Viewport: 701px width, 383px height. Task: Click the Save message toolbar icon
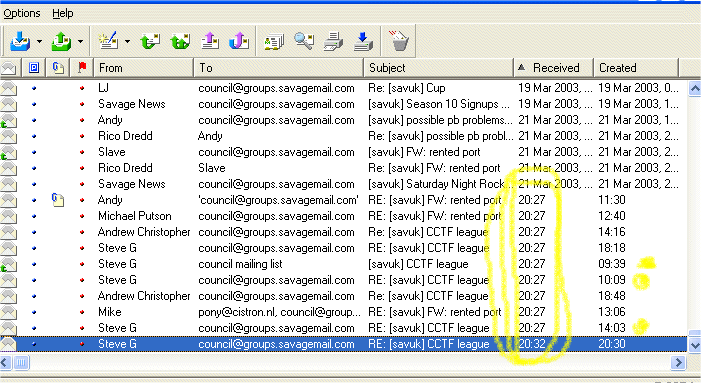[x=363, y=41]
